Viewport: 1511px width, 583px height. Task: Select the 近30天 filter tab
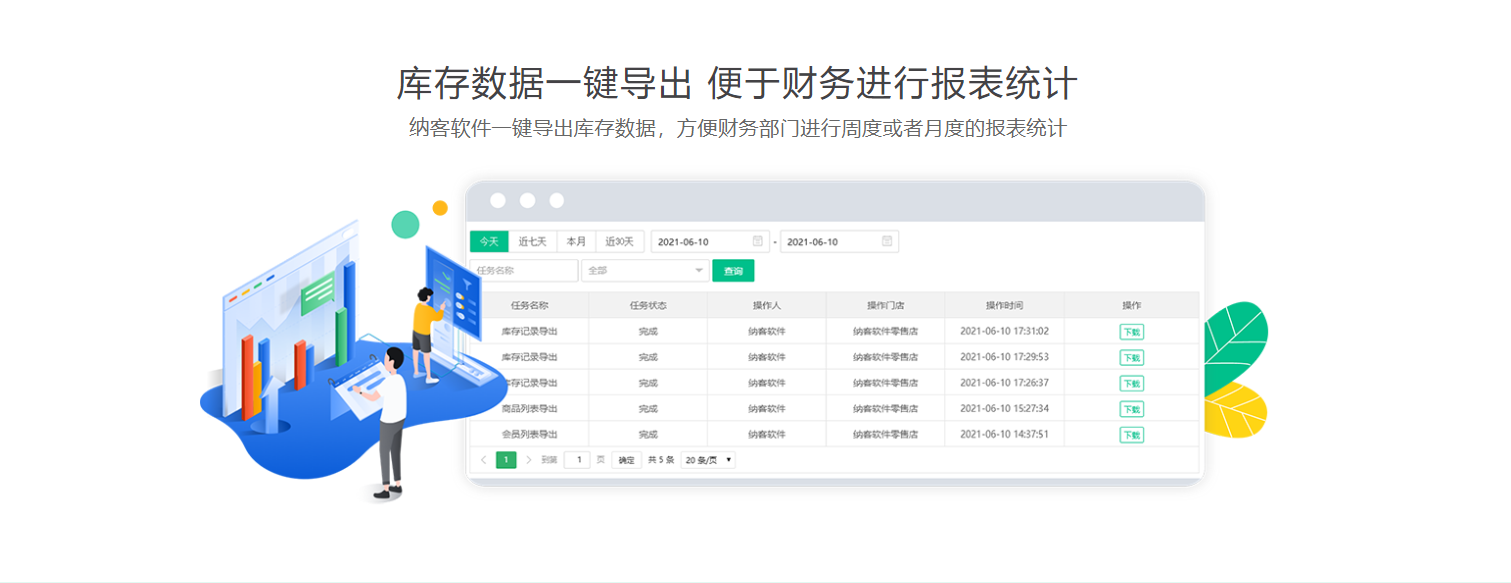(618, 241)
